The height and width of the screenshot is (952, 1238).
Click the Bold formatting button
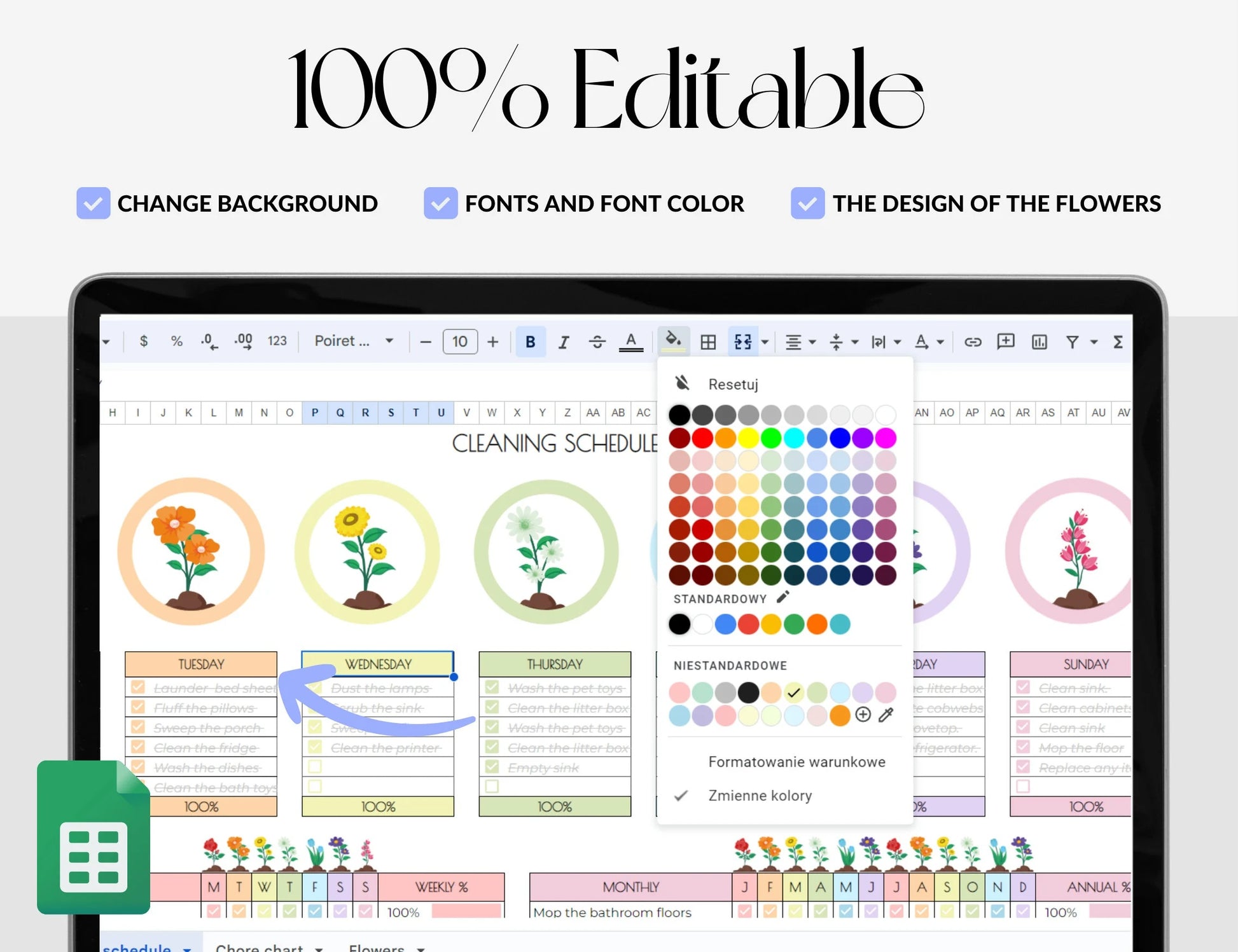pos(530,342)
